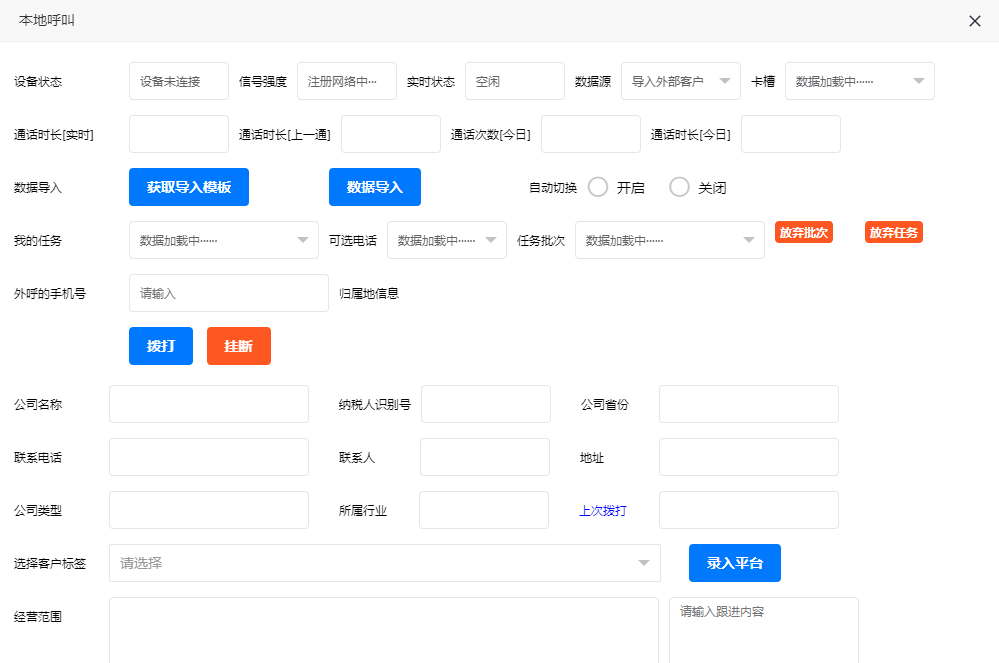Viewport: 999px width, 663px height.
Task: Click the 地址 field
Action: click(749, 457)
